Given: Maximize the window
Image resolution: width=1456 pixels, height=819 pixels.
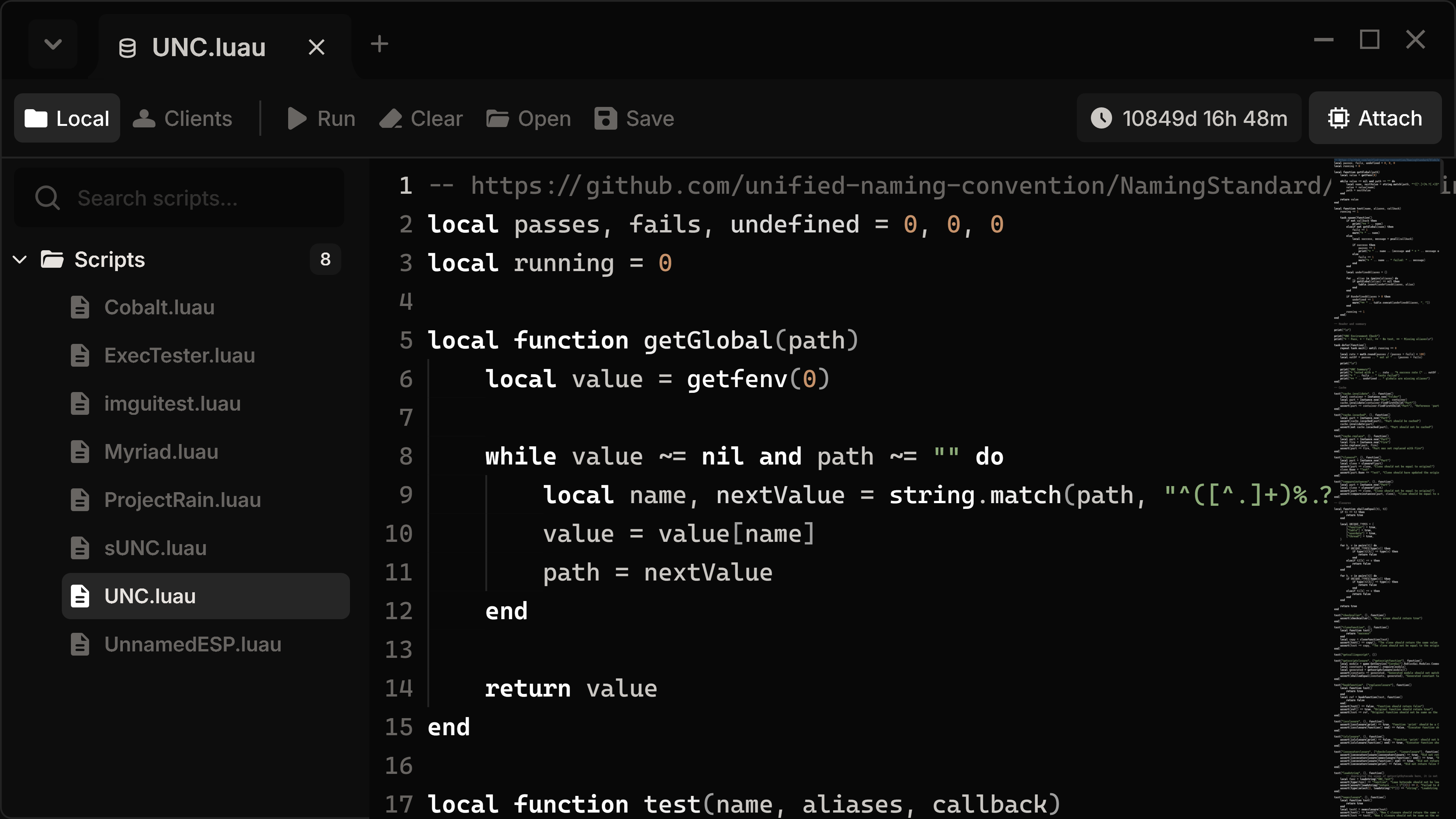Looking at the screenshot, I should point(1369,40).
